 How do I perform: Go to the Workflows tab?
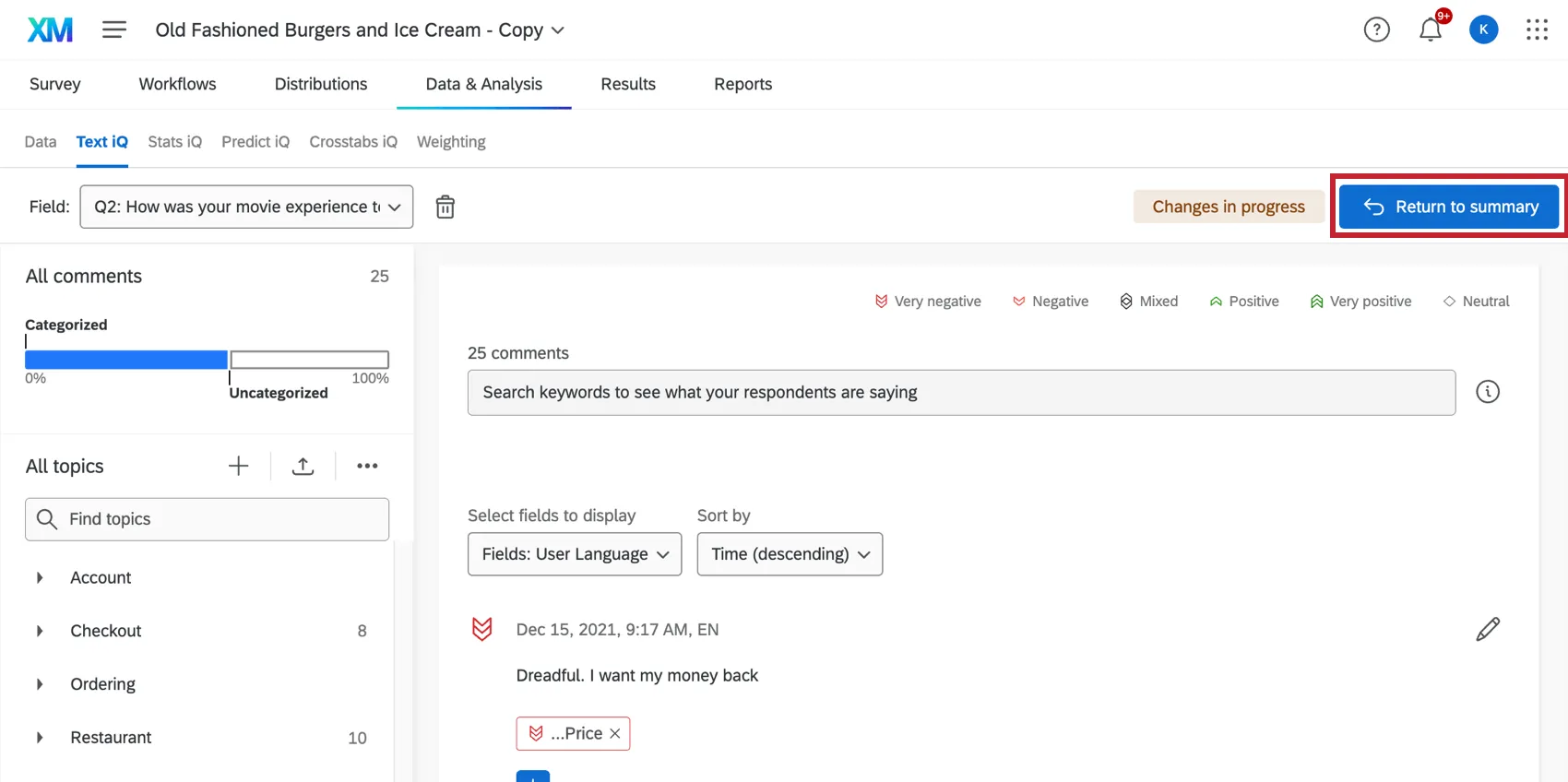tap(177, 84)
